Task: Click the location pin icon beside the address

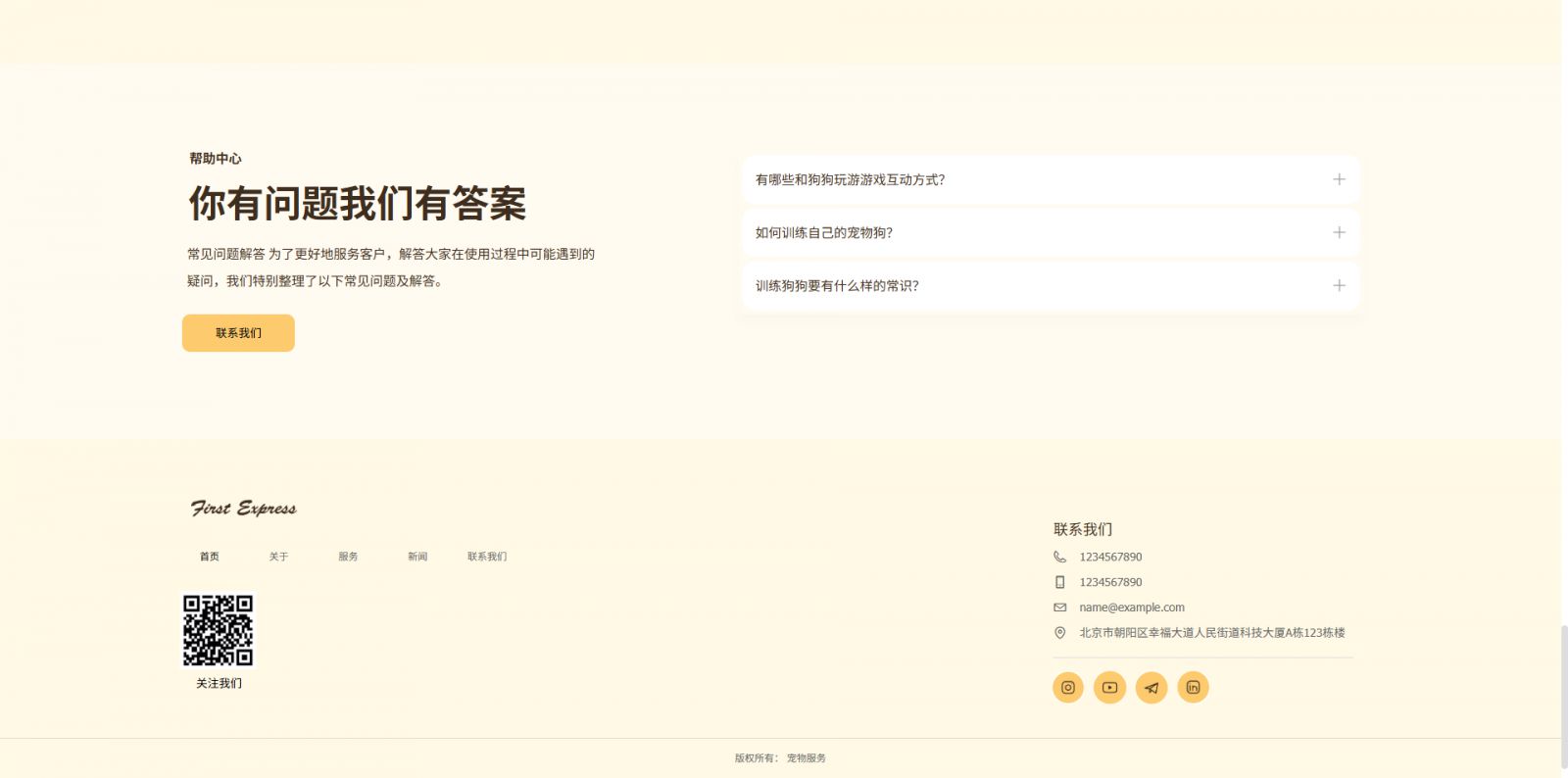Action: 1059,633
